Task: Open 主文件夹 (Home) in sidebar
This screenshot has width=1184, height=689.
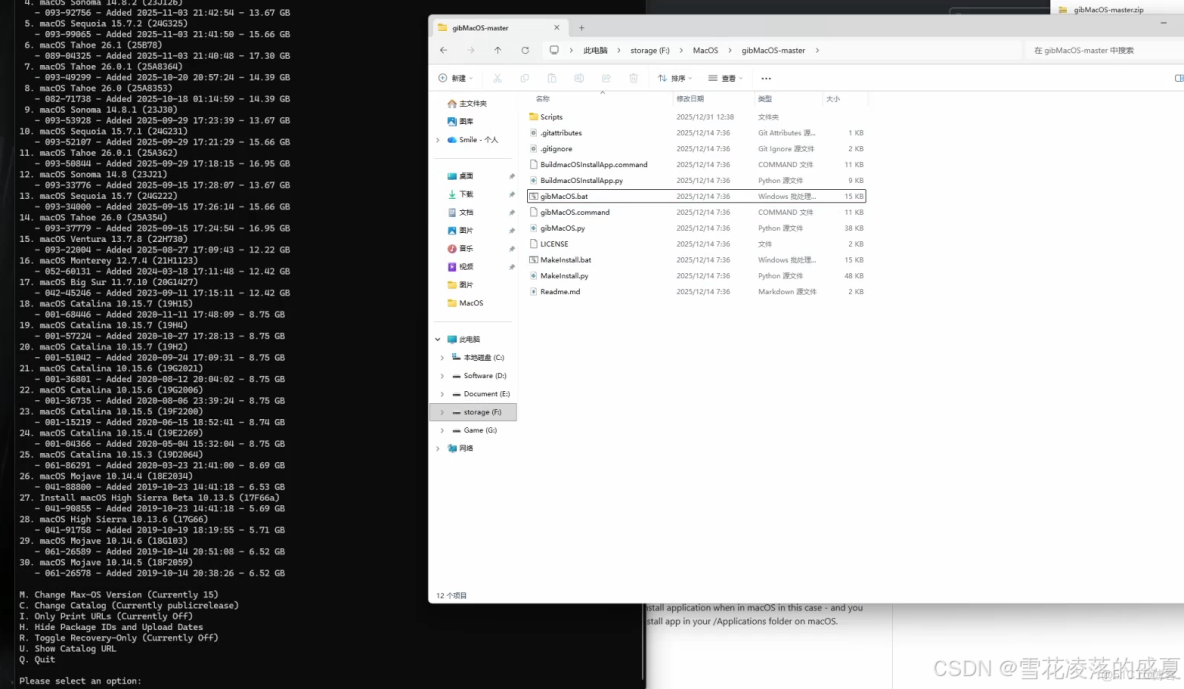Action: coord(467,104)
